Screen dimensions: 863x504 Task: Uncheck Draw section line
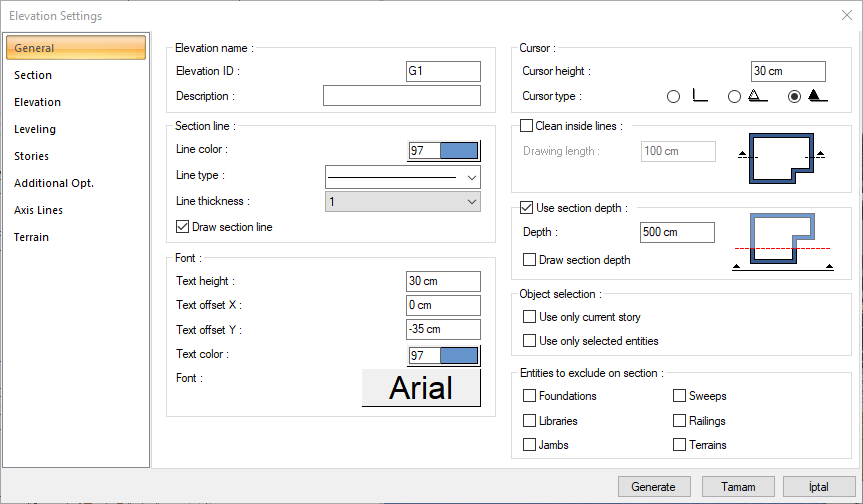[183, 227]
